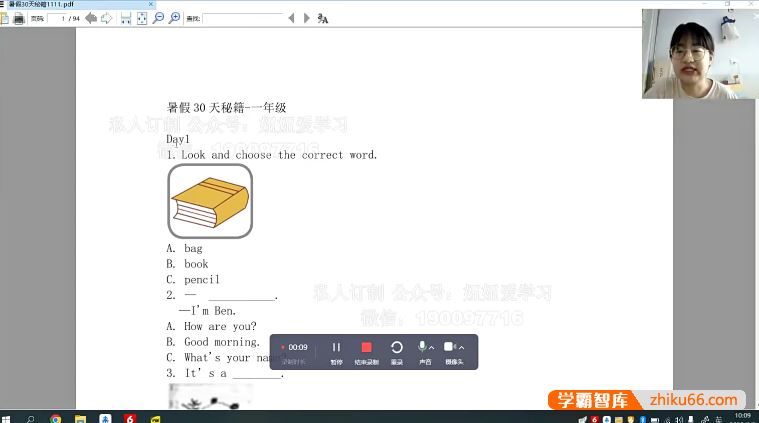Click the open document icon in the toolbar
The height and width of the screenshot is (423, 759).
pyautogui.click(x=5, y=18)
